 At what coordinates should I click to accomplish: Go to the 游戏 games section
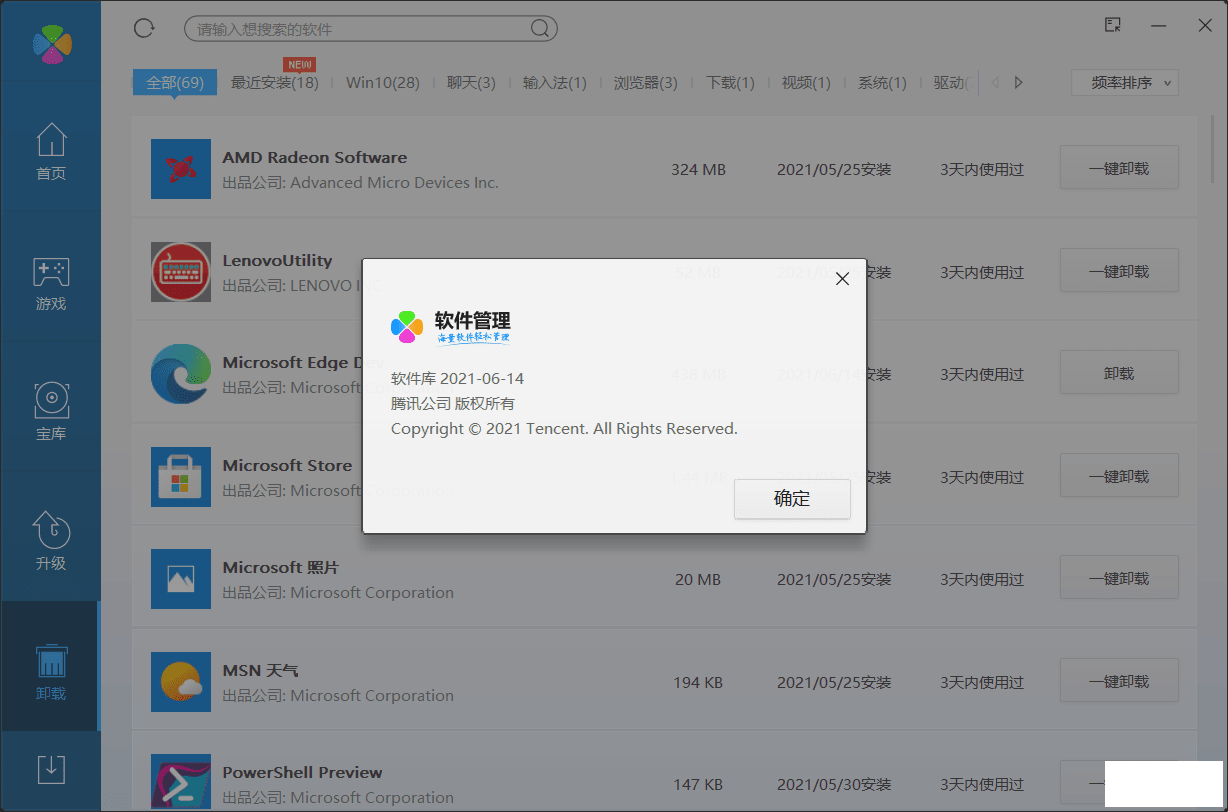(51, 284)
